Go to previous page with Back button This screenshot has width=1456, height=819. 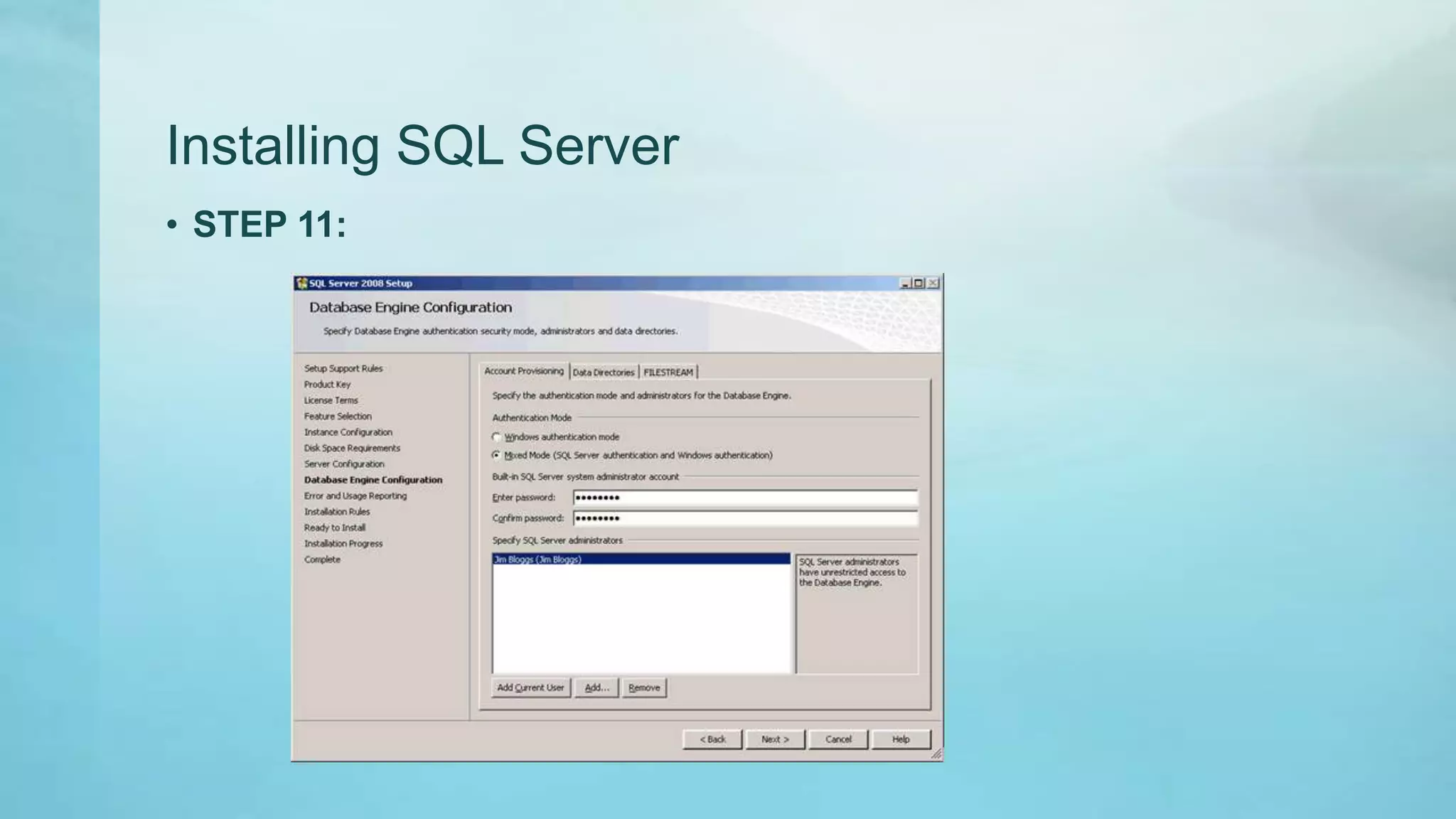tap(712, 739)
